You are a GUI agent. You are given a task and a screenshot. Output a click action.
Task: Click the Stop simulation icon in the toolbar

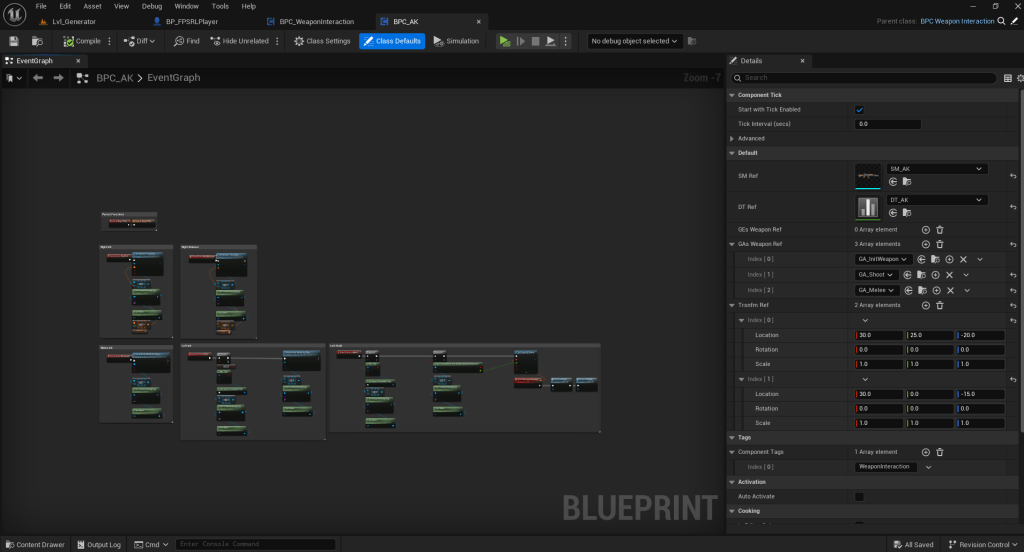tap(536, 41)
